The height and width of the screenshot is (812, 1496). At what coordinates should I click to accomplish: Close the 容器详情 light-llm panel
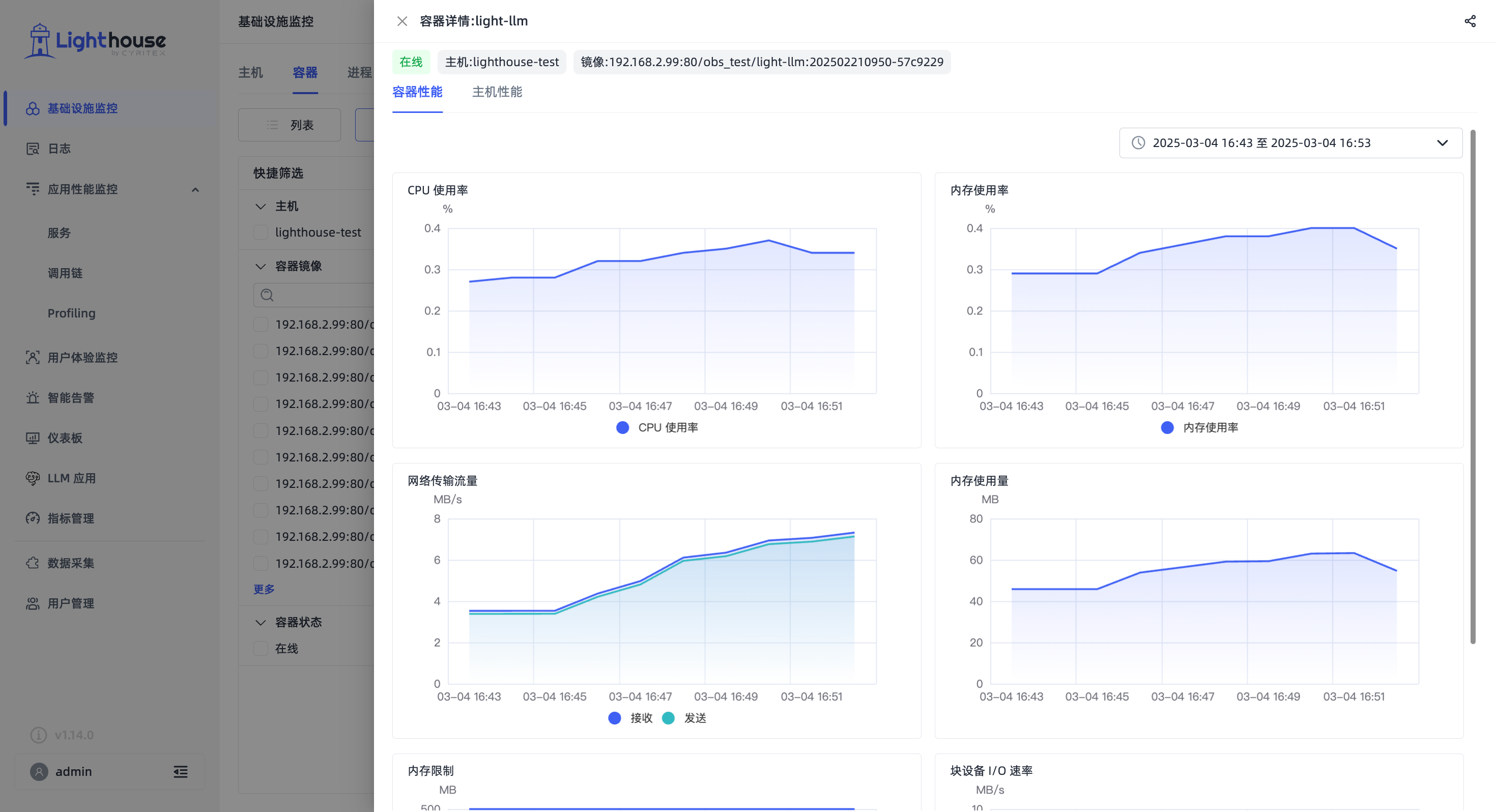tap(402, 21)
